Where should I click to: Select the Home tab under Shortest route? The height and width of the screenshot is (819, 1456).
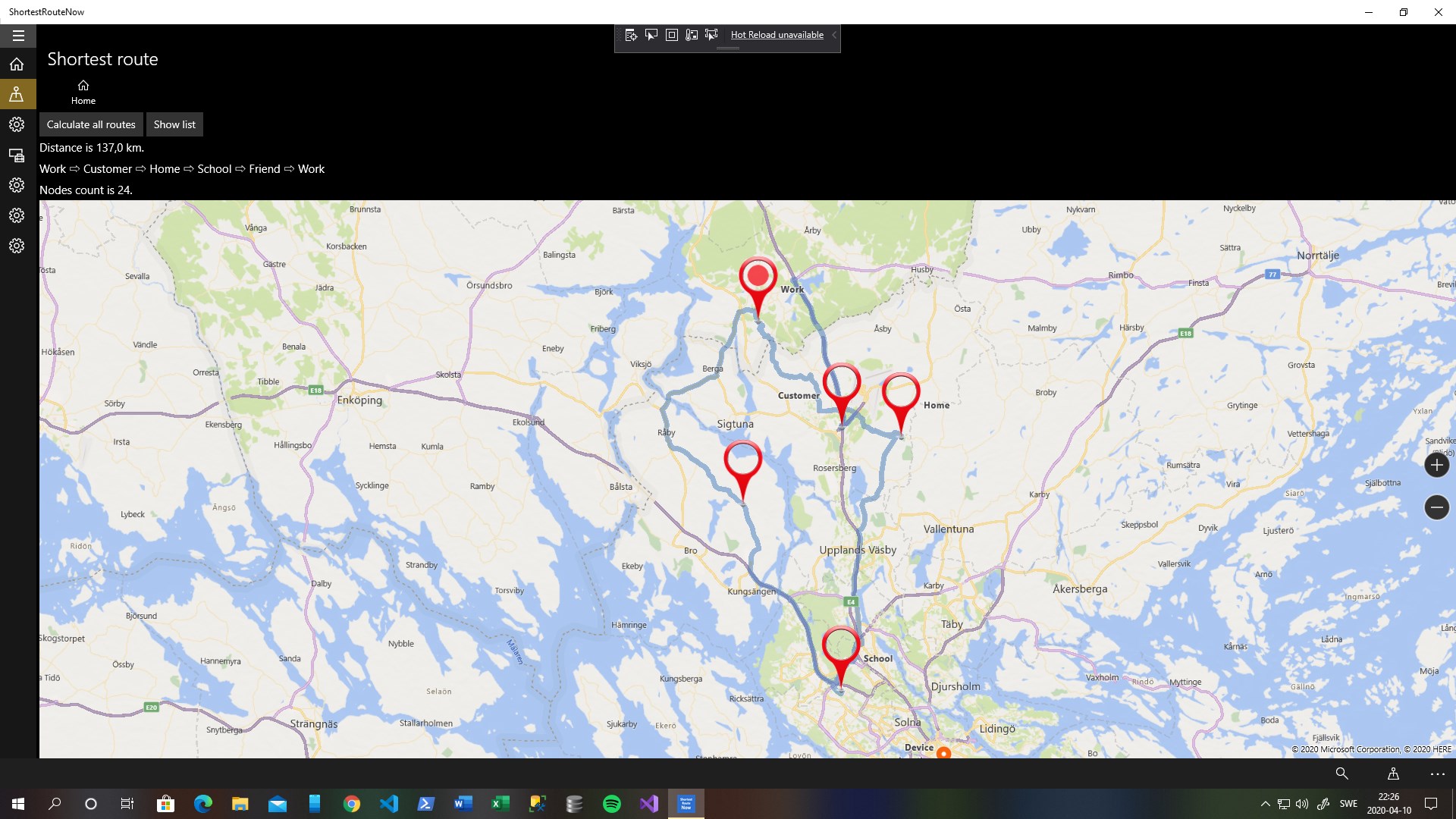(x=83, y=92)
